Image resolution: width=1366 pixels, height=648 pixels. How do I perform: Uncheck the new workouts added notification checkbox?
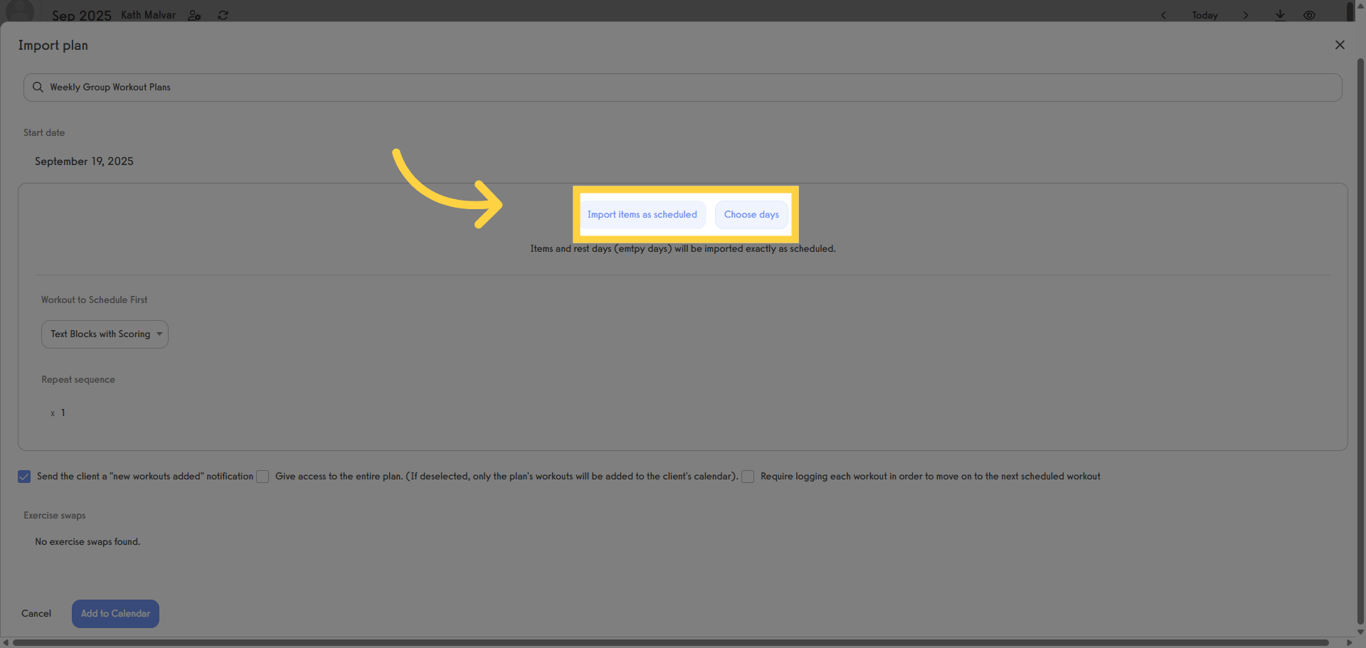pyautogui.click(x=24, y=476)
